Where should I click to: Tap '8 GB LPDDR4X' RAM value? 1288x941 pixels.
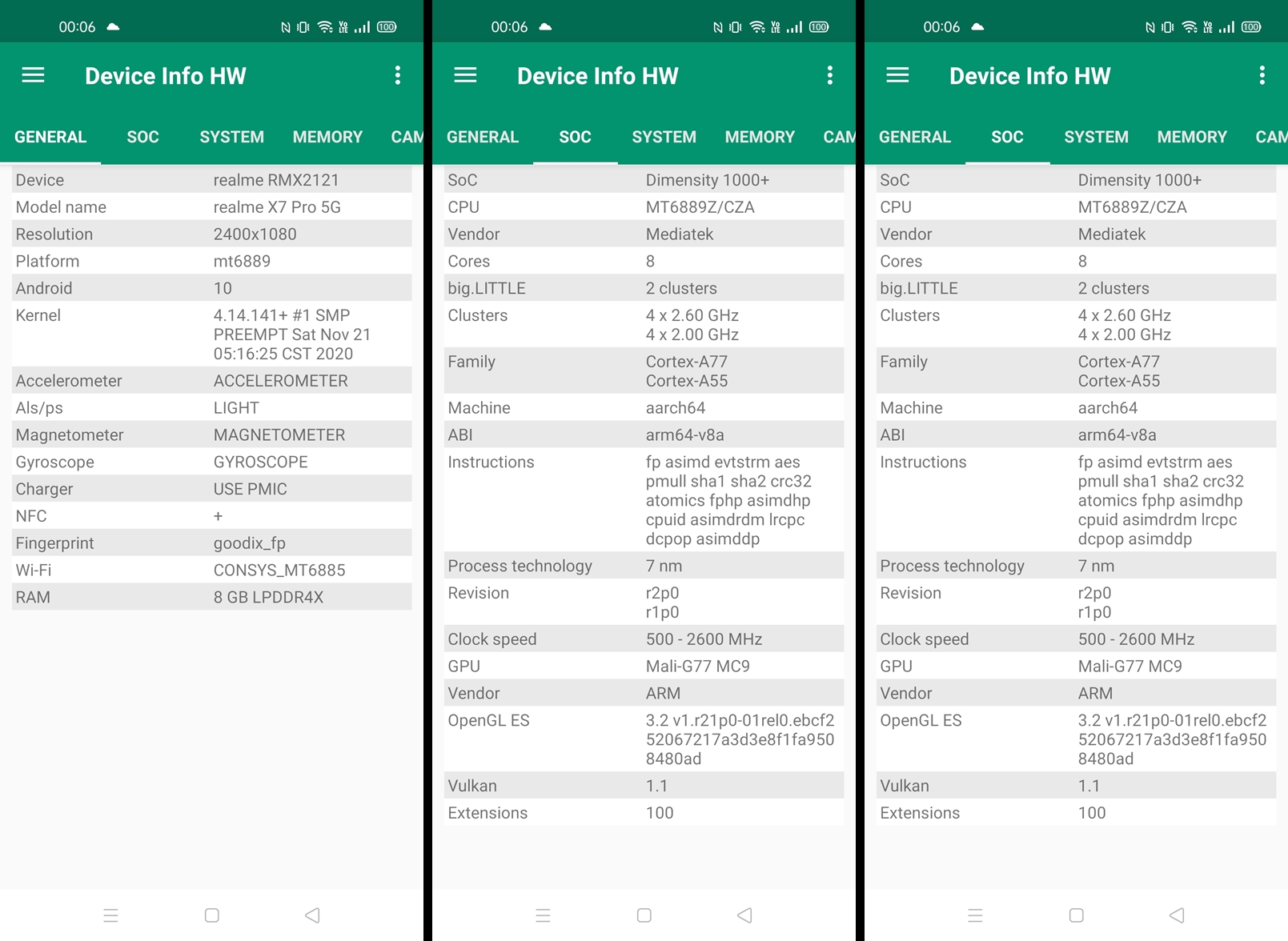tap(268, 598)
